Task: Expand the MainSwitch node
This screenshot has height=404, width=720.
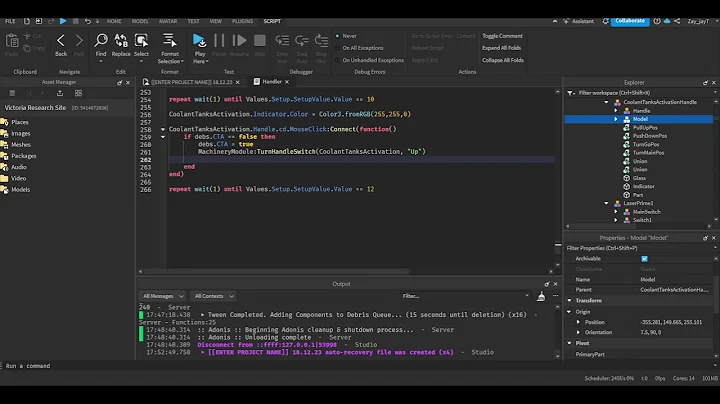Action: click(x=616, y=212)
